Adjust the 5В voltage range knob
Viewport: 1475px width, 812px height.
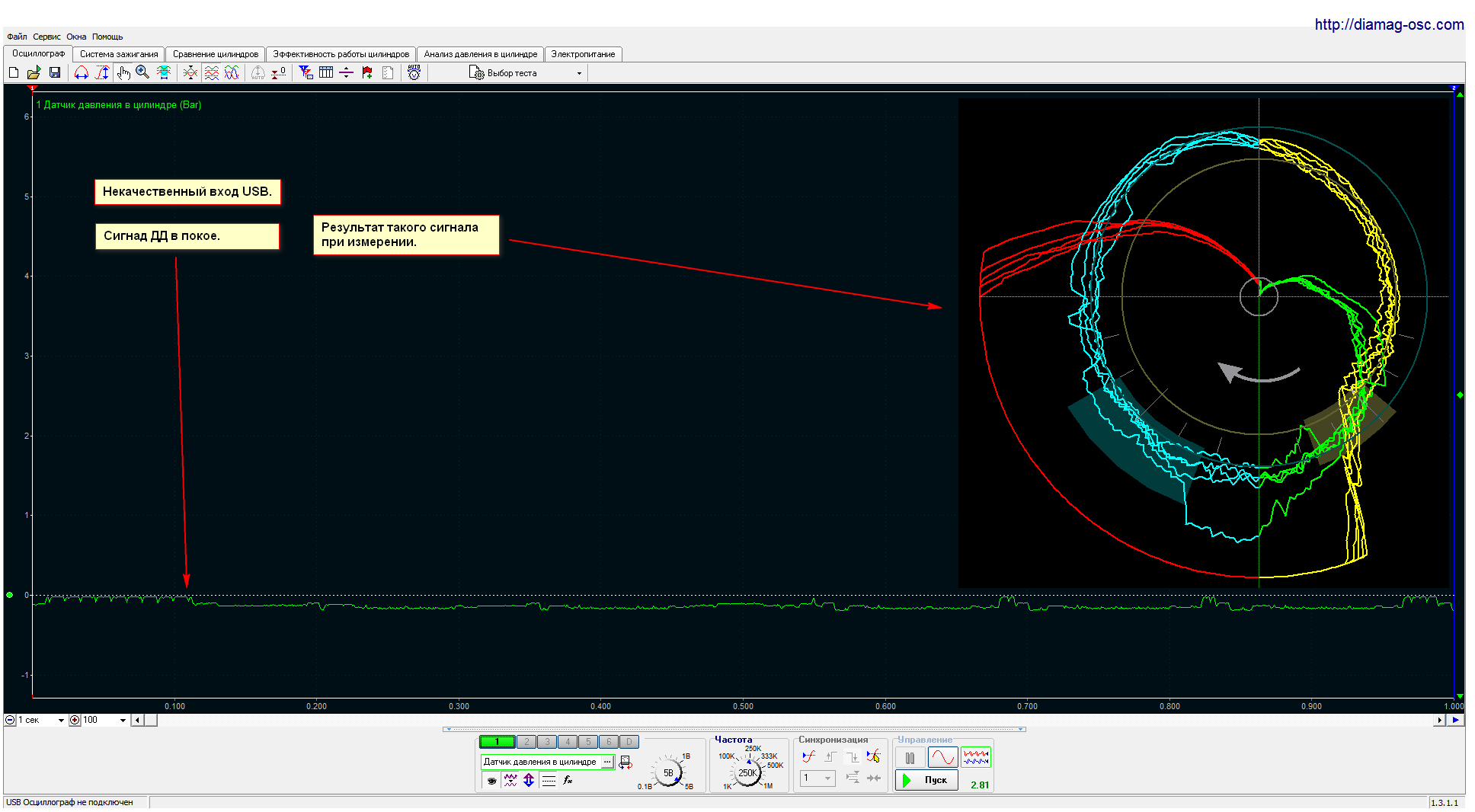(668, 772)
